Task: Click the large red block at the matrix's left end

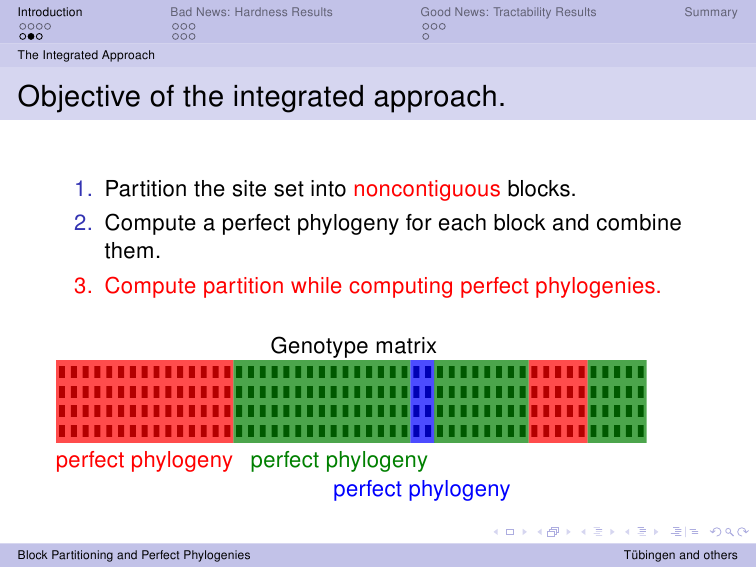Action: pos(145,401)
